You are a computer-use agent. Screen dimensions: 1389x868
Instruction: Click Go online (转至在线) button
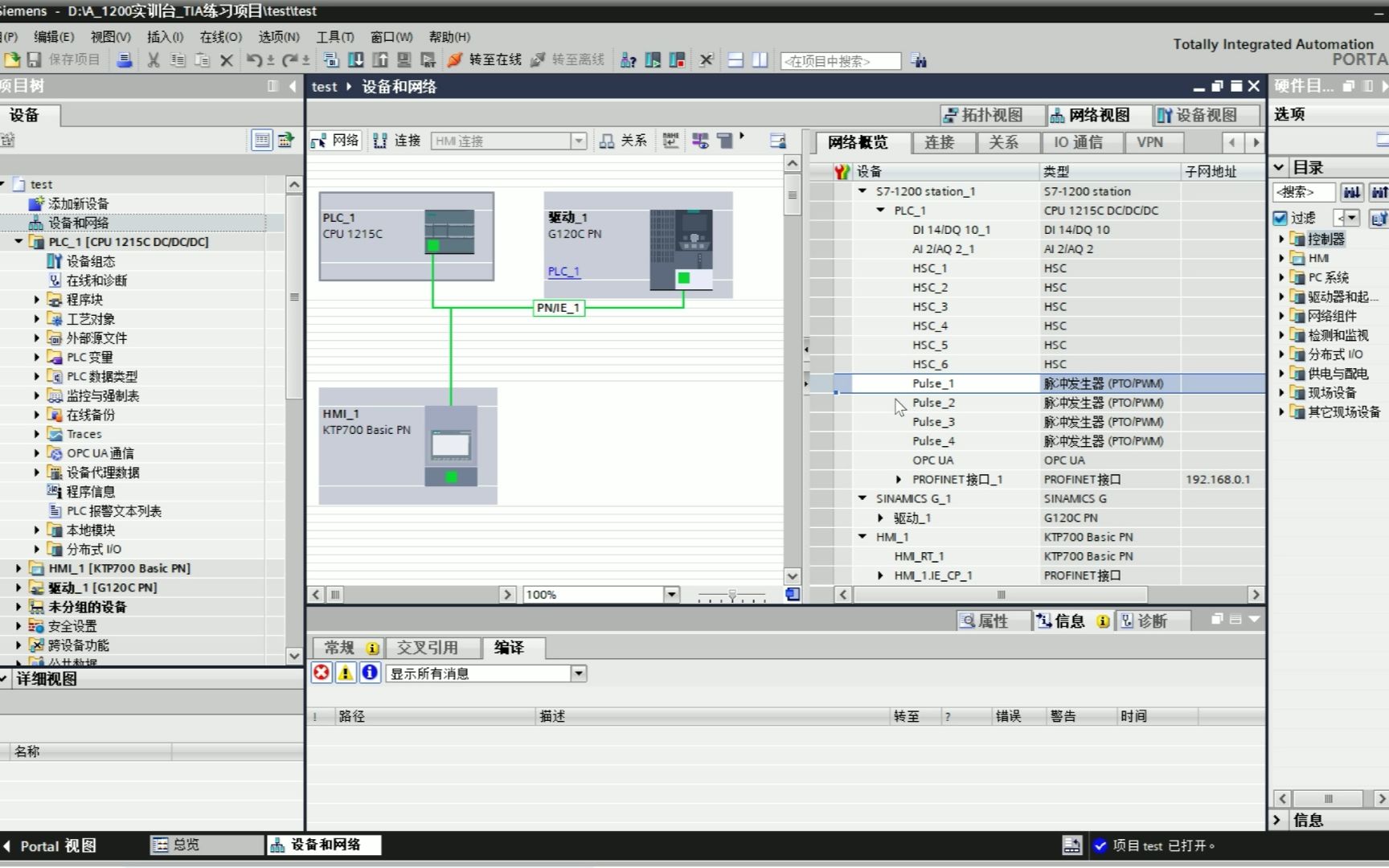[485, 59]
